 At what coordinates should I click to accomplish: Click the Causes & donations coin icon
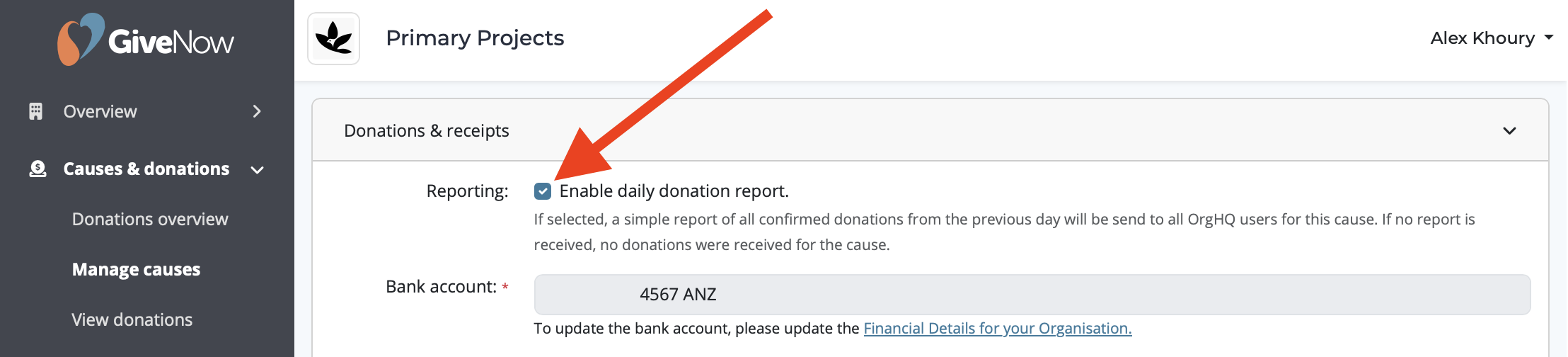(38, 169)
